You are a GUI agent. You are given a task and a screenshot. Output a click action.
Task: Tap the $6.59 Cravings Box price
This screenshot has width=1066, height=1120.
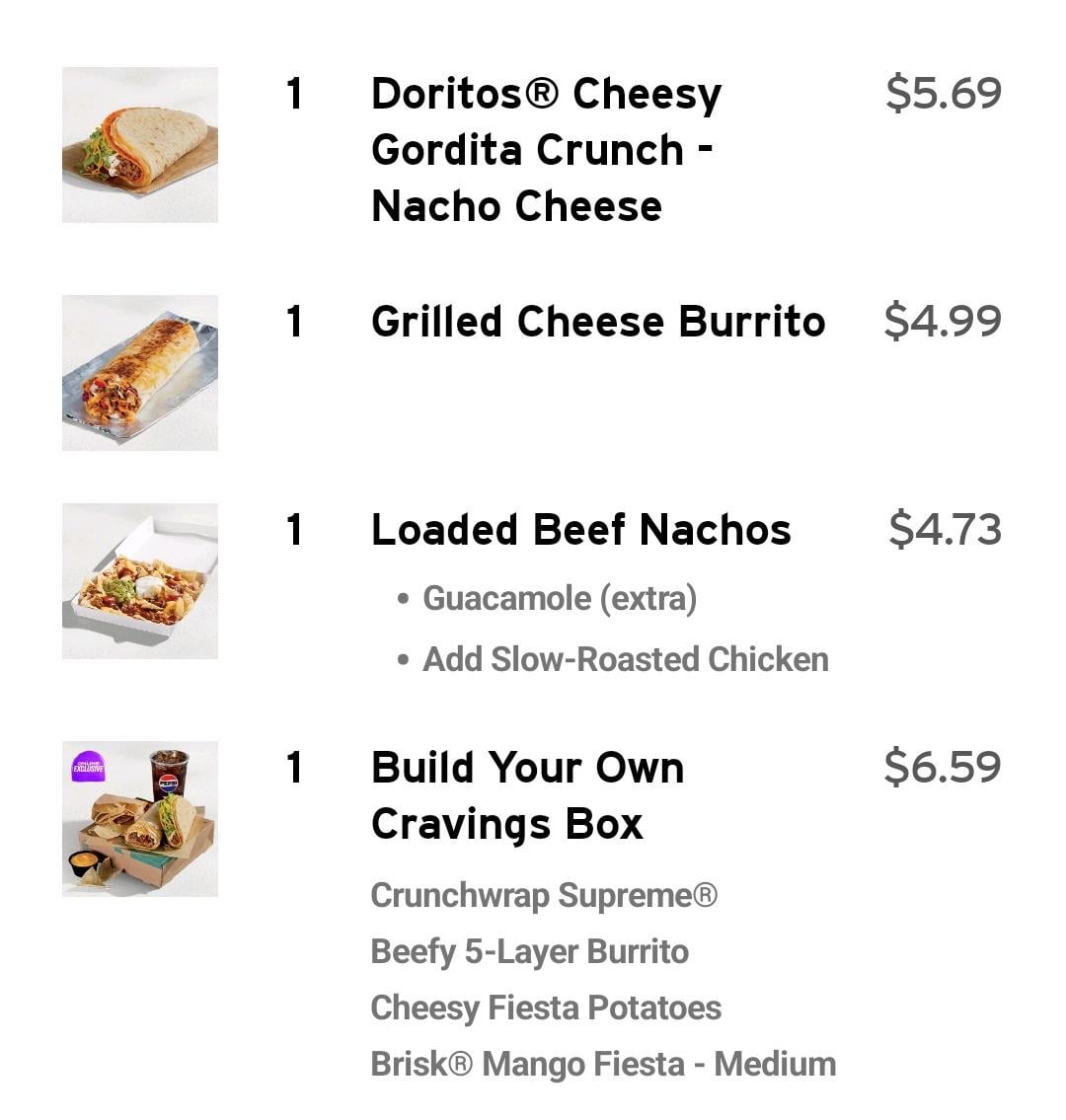(943, 767)
